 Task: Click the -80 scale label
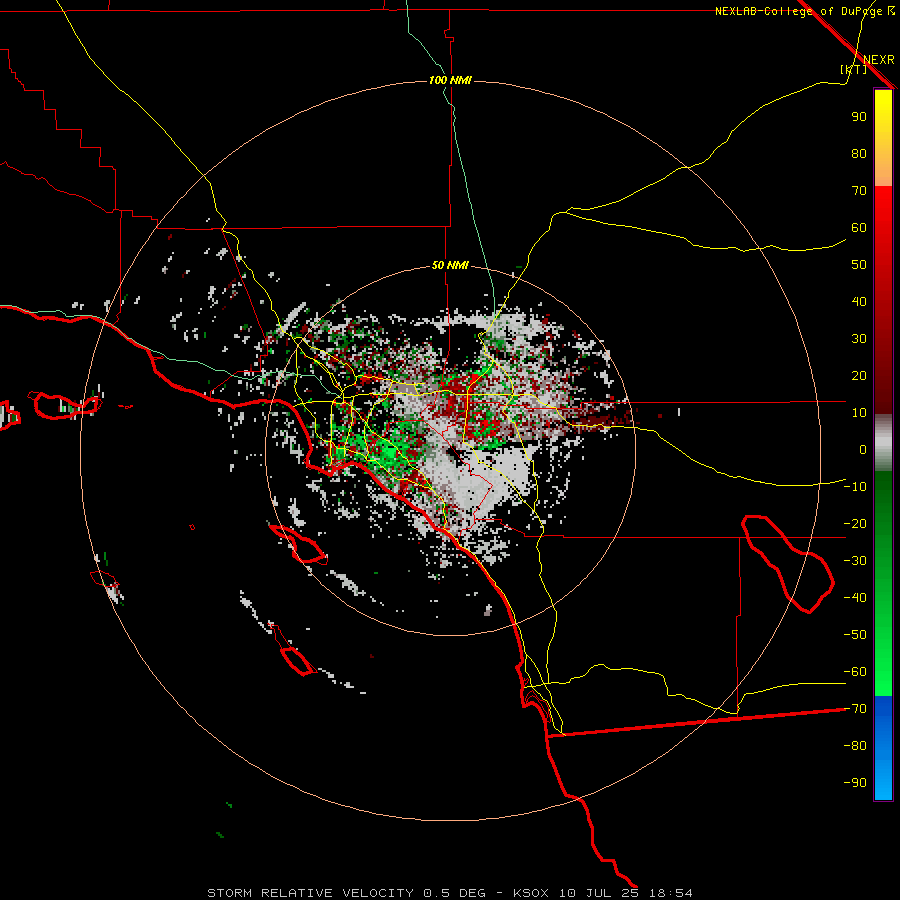[x=855, y=746]
